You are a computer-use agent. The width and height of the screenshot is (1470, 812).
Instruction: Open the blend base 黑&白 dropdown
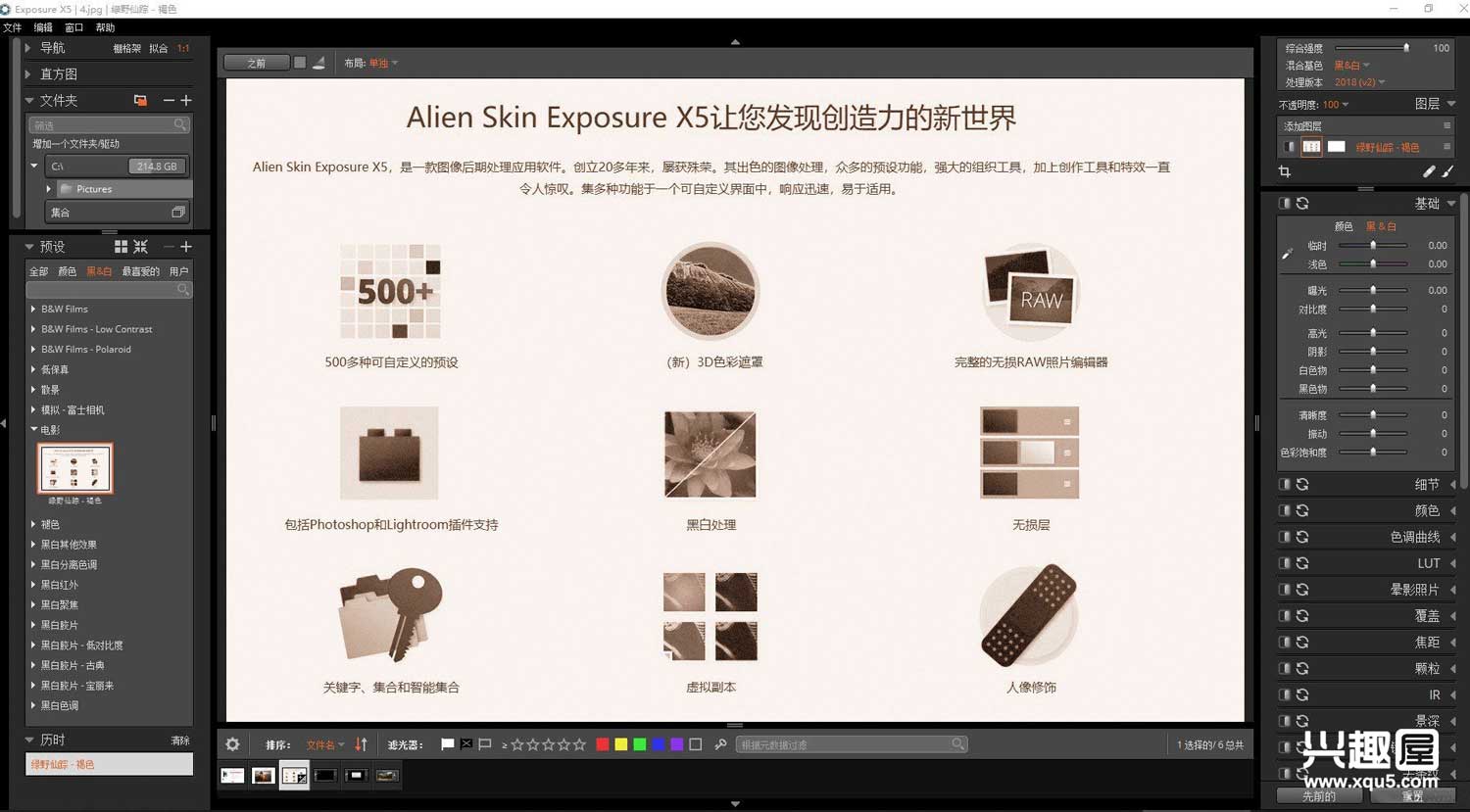(x=1351, y=66)
